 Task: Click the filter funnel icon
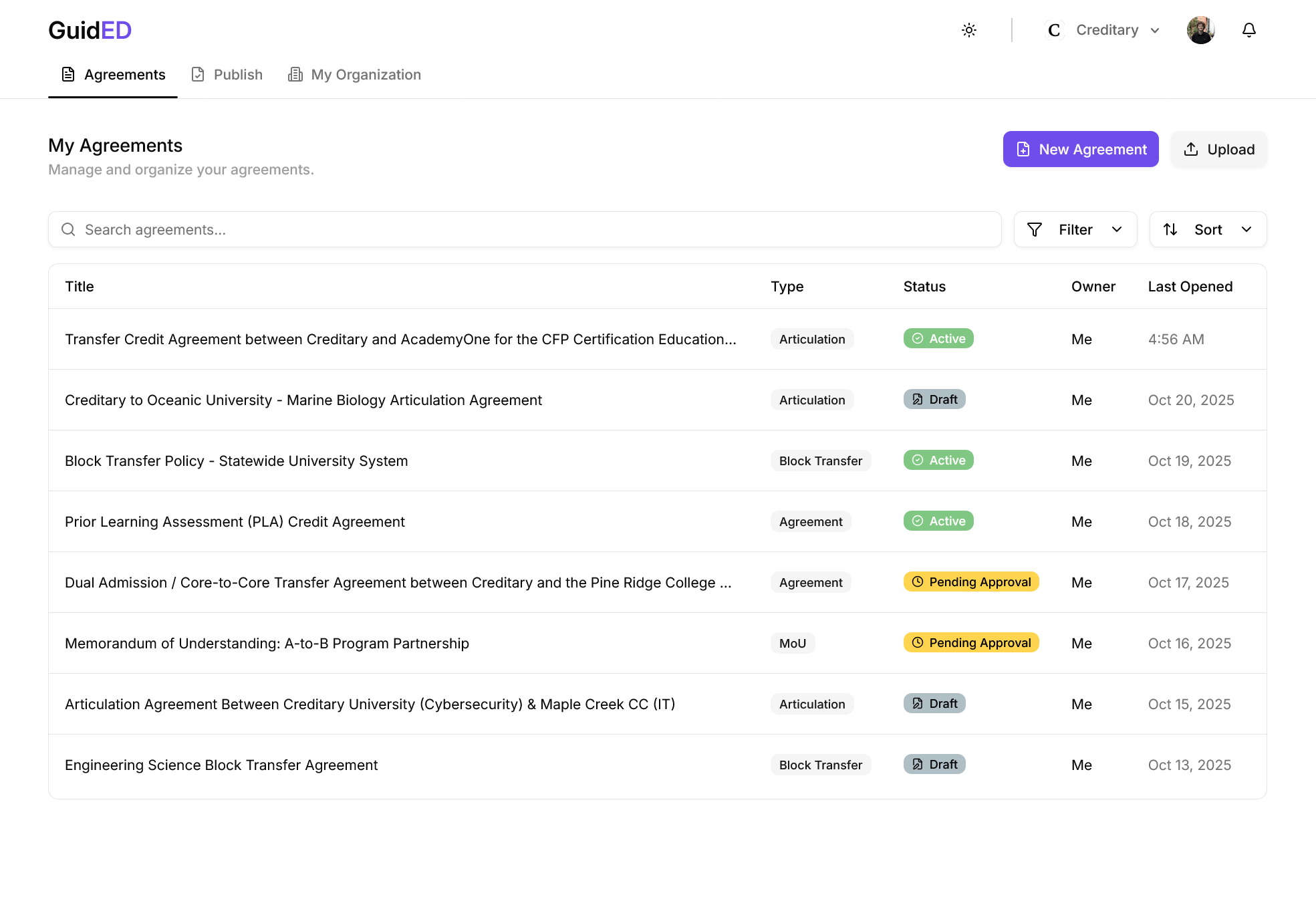[x=1034, y=229]
